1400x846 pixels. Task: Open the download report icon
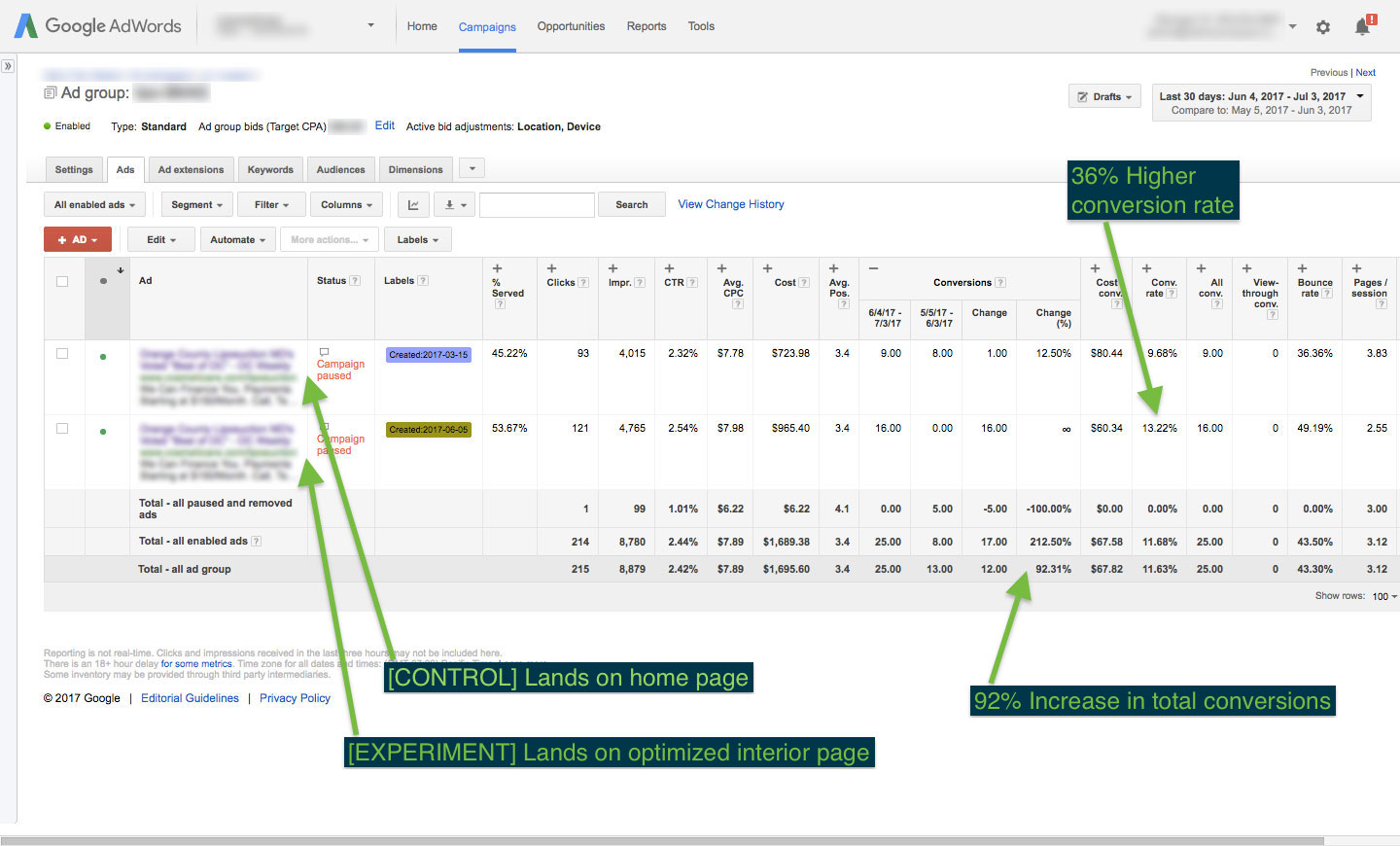pos(455,204)
